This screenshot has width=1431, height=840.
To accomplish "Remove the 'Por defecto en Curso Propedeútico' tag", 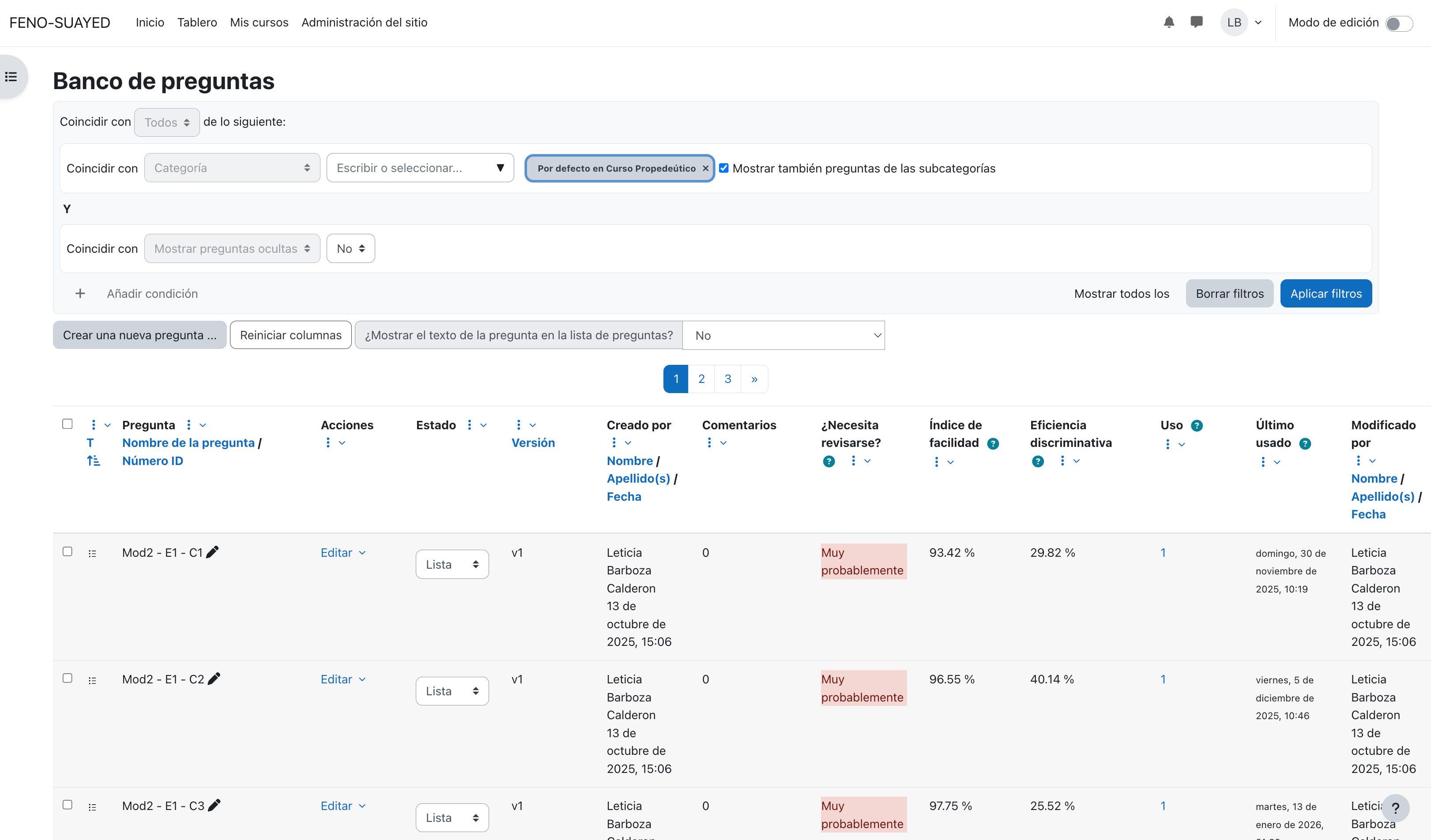I will (x=705, y=169).
